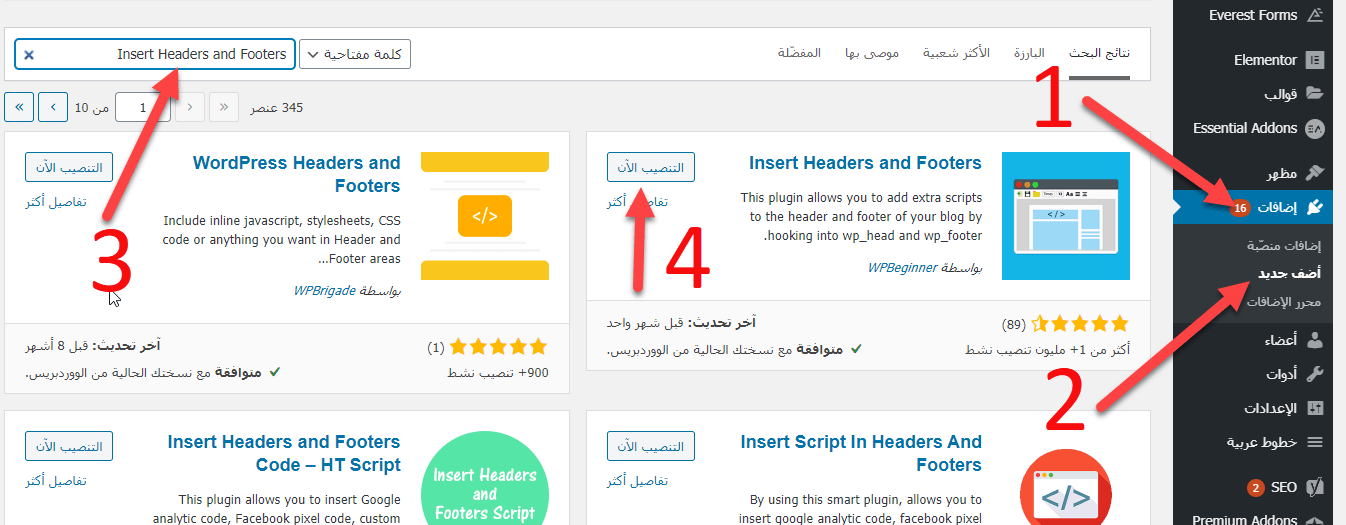Screen dimensions: 1346x525
Task: Click the أعضاء user icon
Action: pos(1315,340)
